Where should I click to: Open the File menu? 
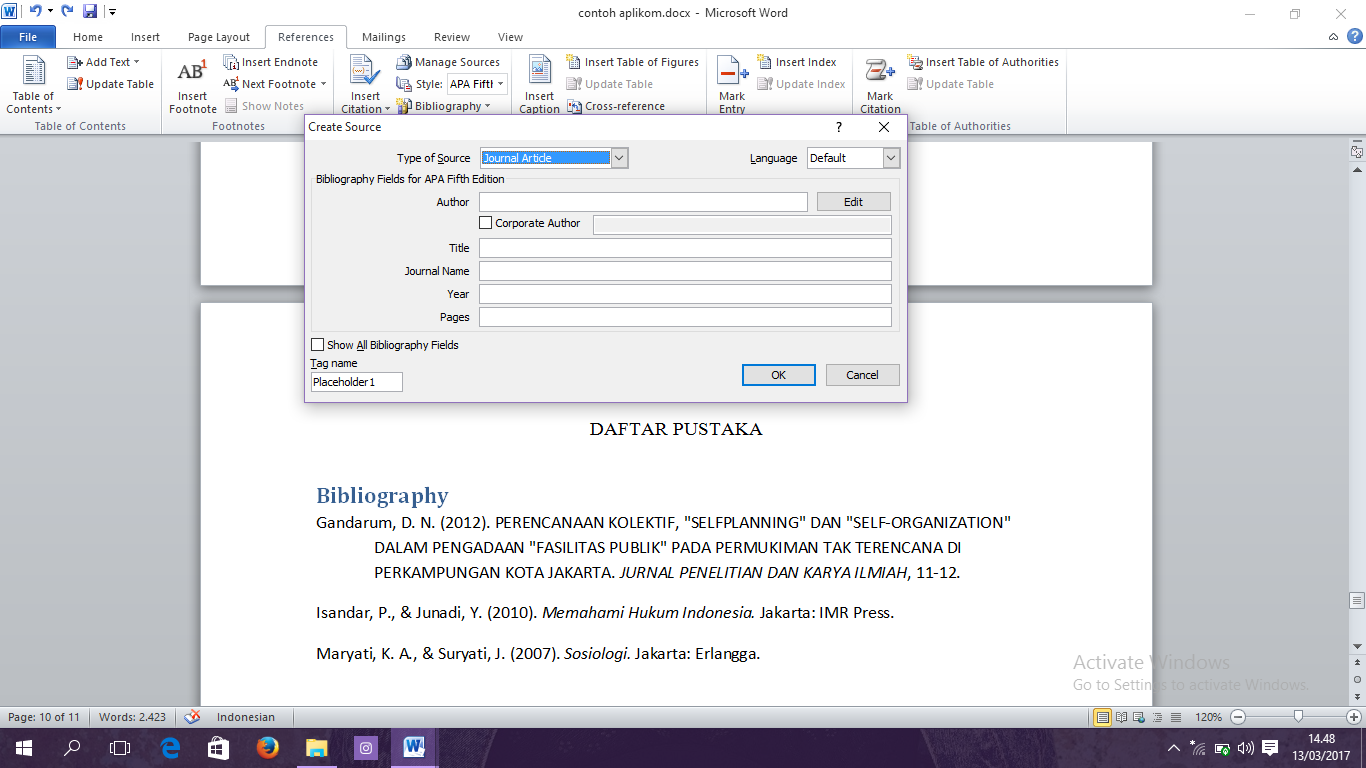click(28, 36)
